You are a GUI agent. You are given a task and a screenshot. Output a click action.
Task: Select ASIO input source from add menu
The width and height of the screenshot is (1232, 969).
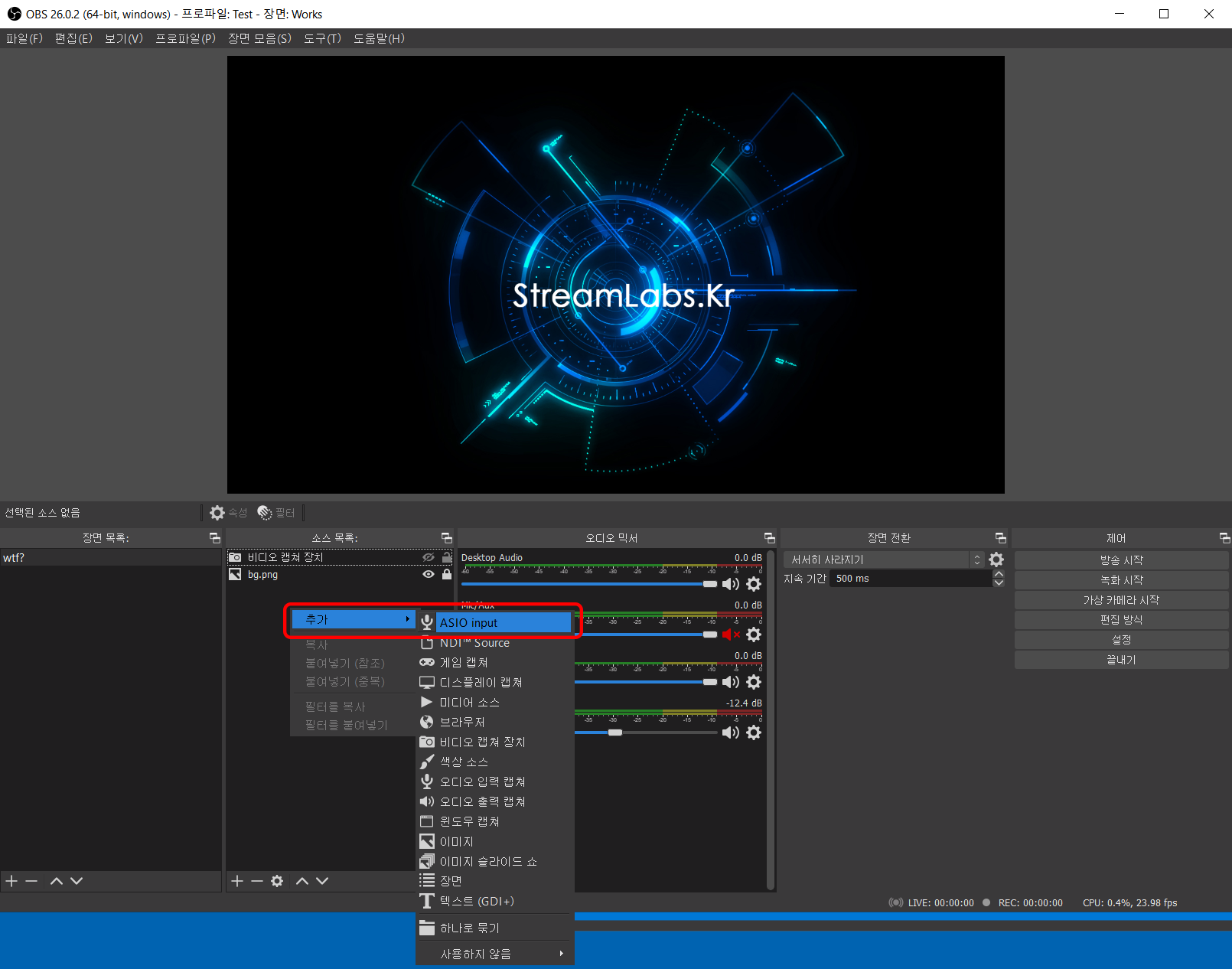click(x=495, y=622)
